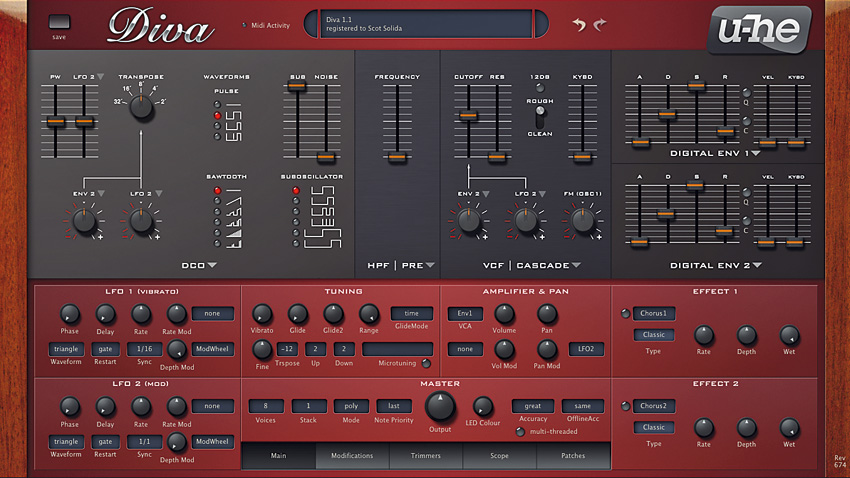Click the LFO 1 Phase knob
850x478 pixels.
click(69, 314)
